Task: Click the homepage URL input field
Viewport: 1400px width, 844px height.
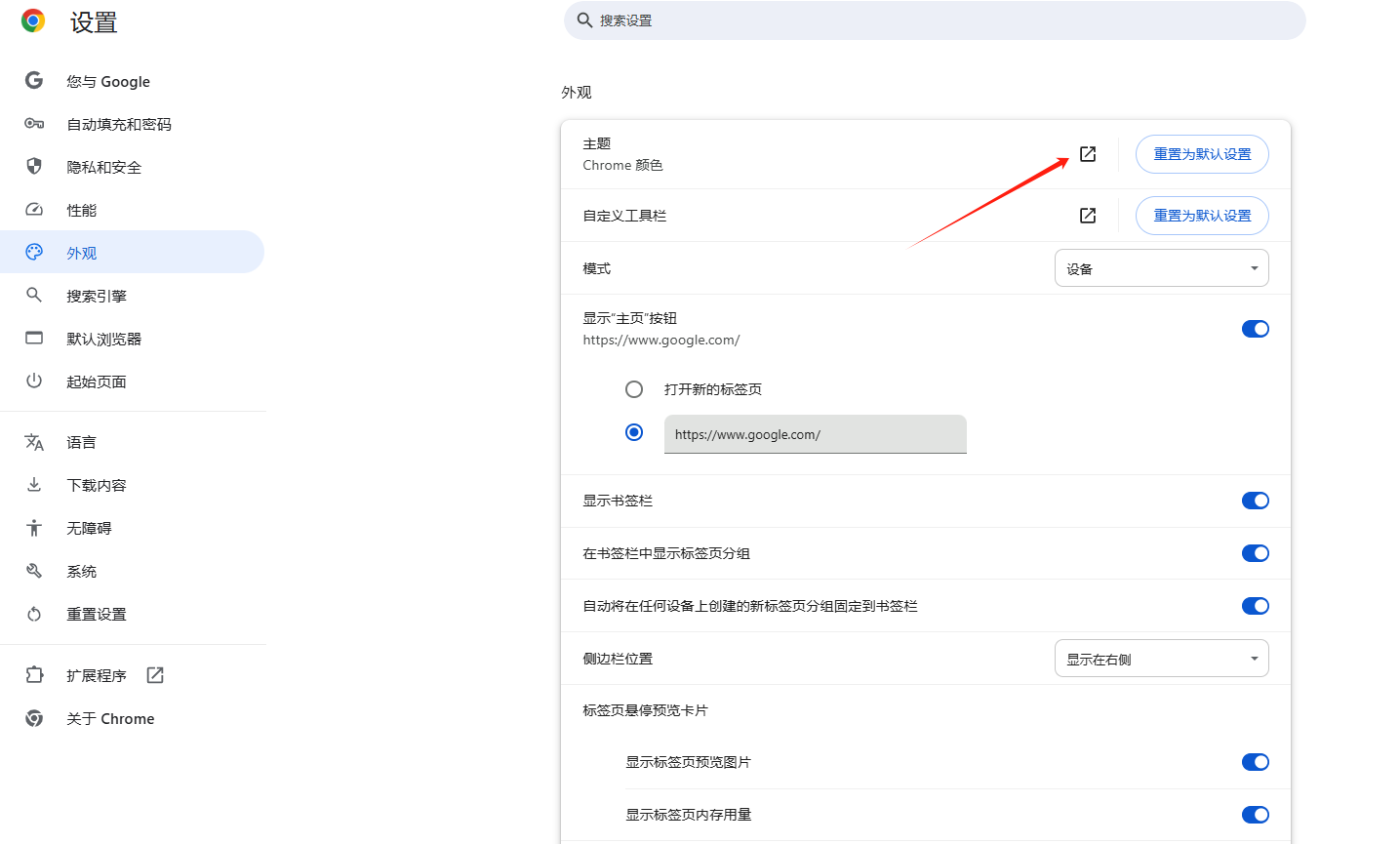Action: (x=816, y=434)
